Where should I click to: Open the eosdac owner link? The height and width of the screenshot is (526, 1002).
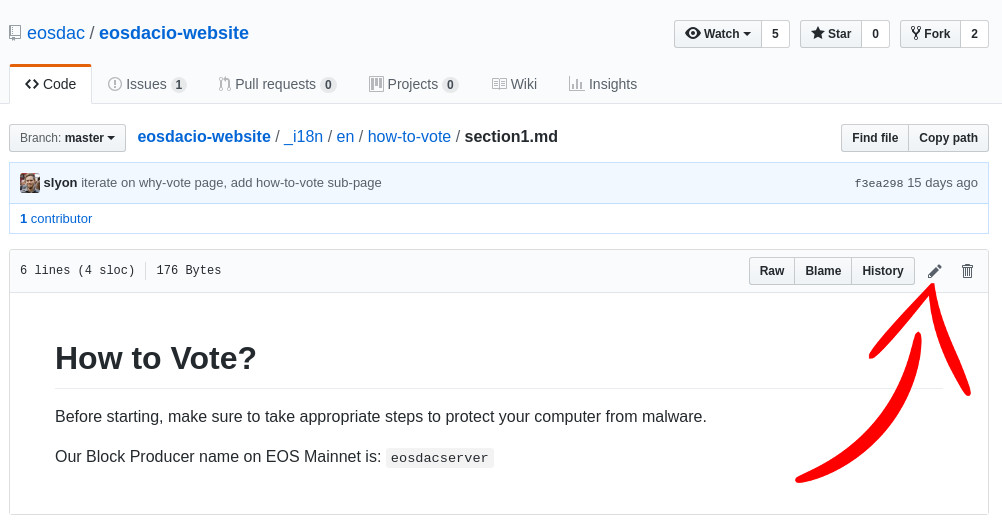pyautogui.click(x=56, y=33)
